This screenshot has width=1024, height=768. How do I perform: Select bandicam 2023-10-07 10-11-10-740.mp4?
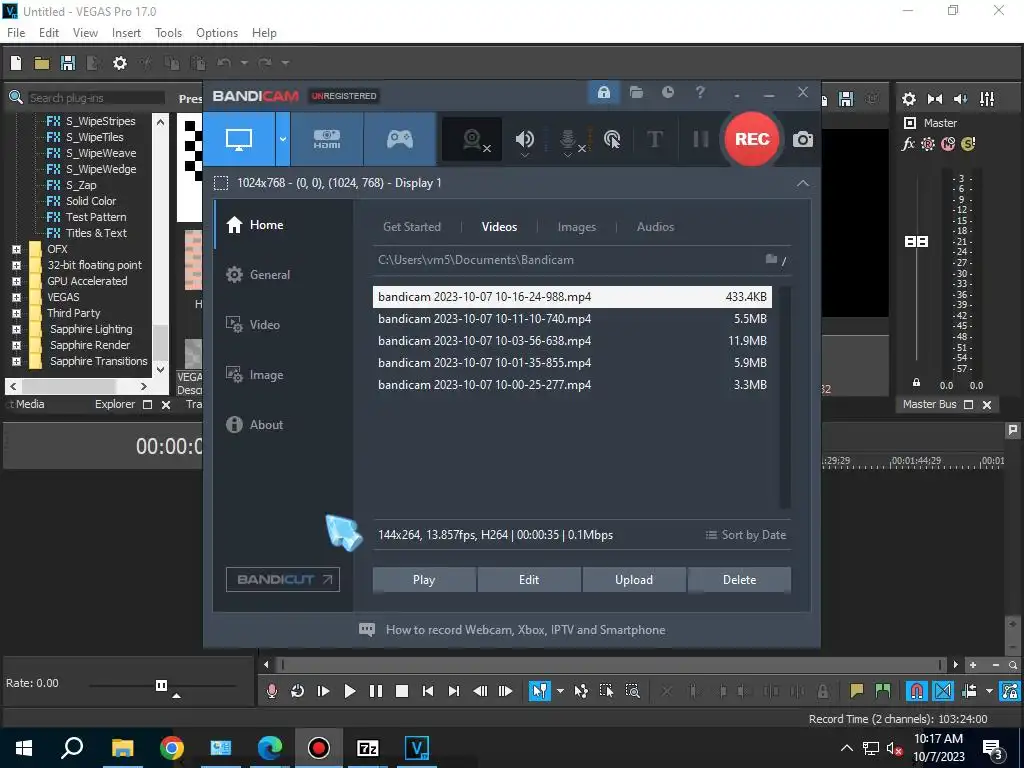click(x=572, y=319)
